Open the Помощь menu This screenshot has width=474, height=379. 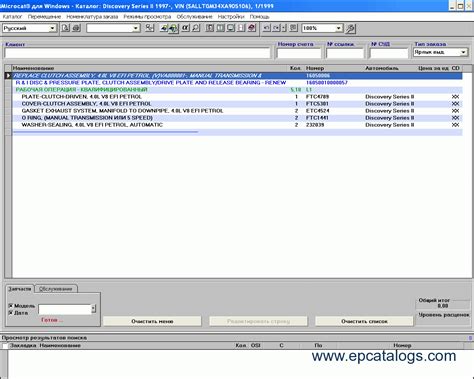coord(259,17)
